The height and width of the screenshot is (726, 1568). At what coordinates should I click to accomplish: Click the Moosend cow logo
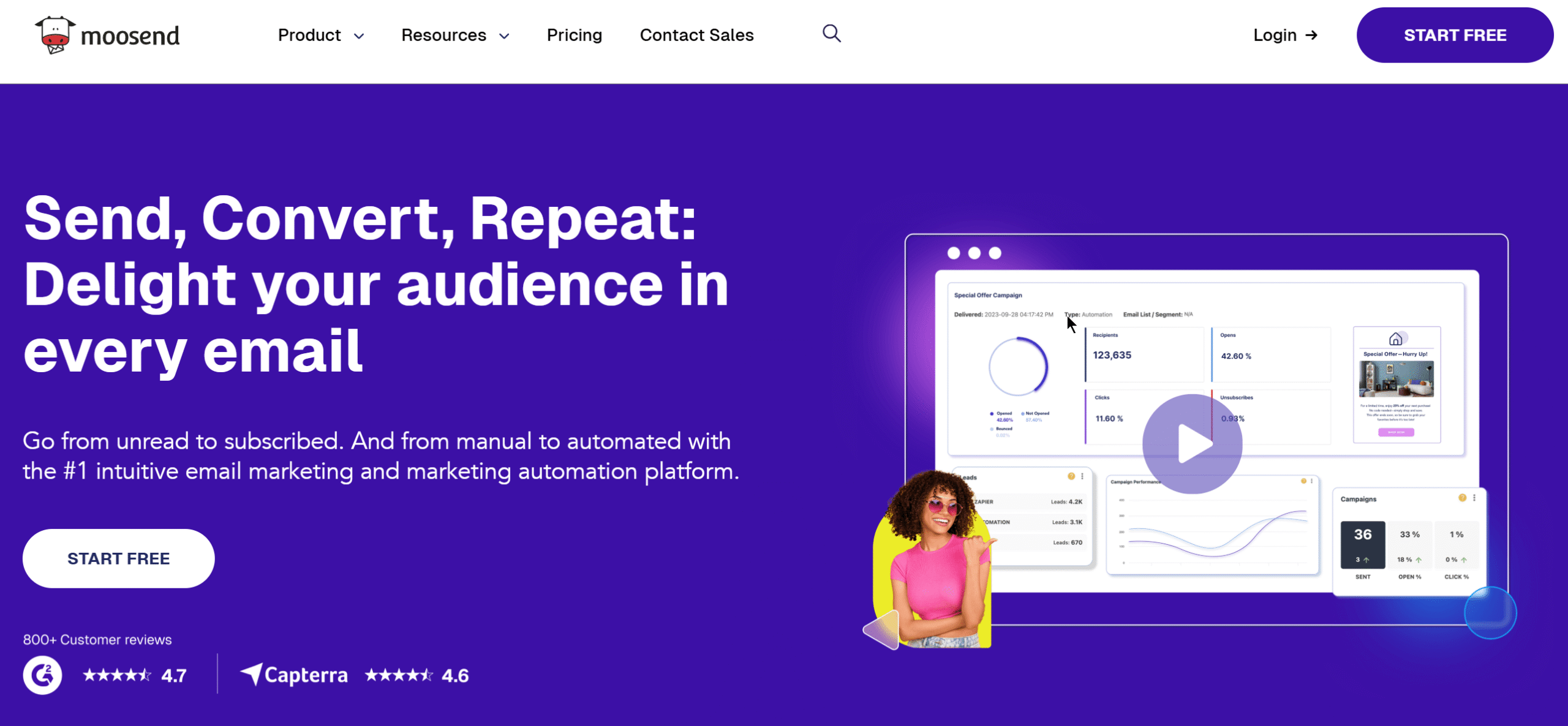[x=107, y=35]
